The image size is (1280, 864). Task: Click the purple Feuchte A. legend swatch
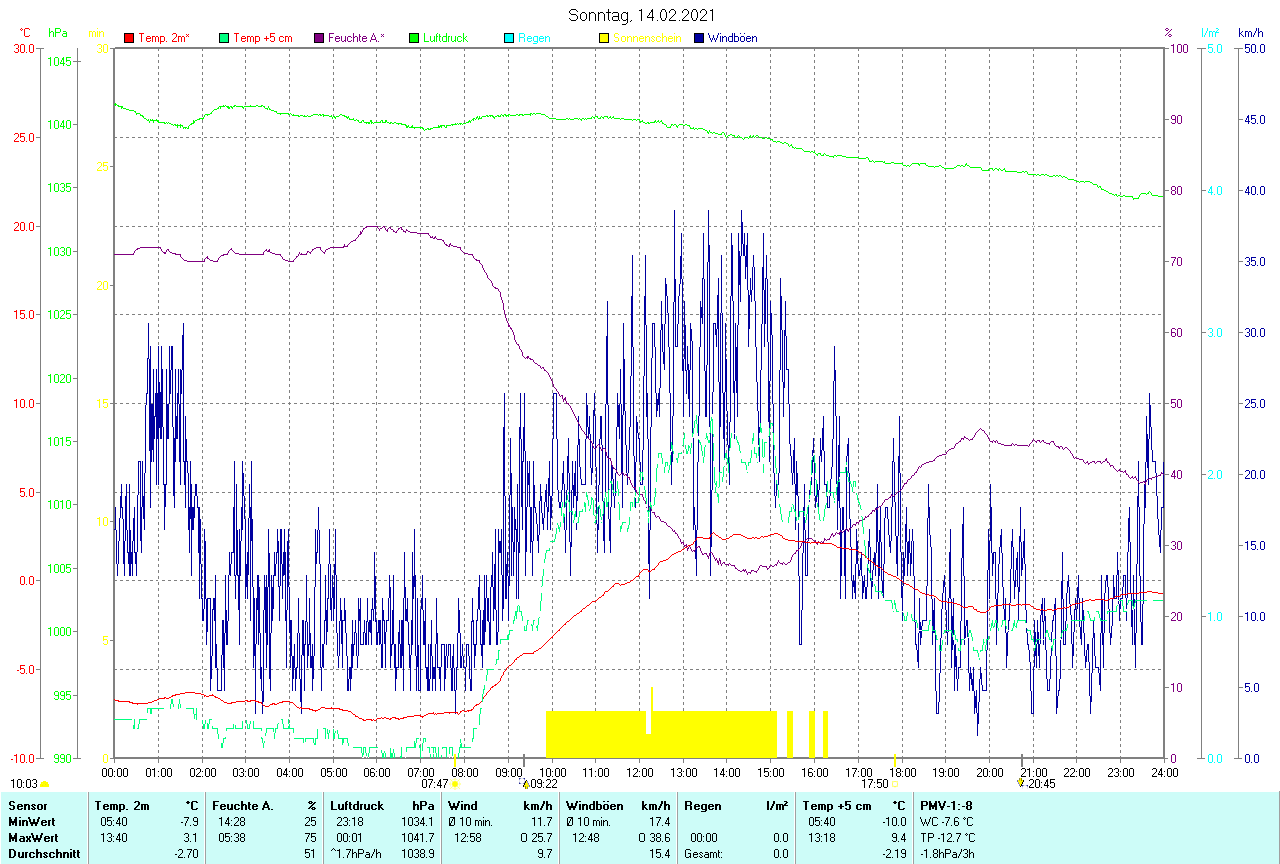pos(319,38)
